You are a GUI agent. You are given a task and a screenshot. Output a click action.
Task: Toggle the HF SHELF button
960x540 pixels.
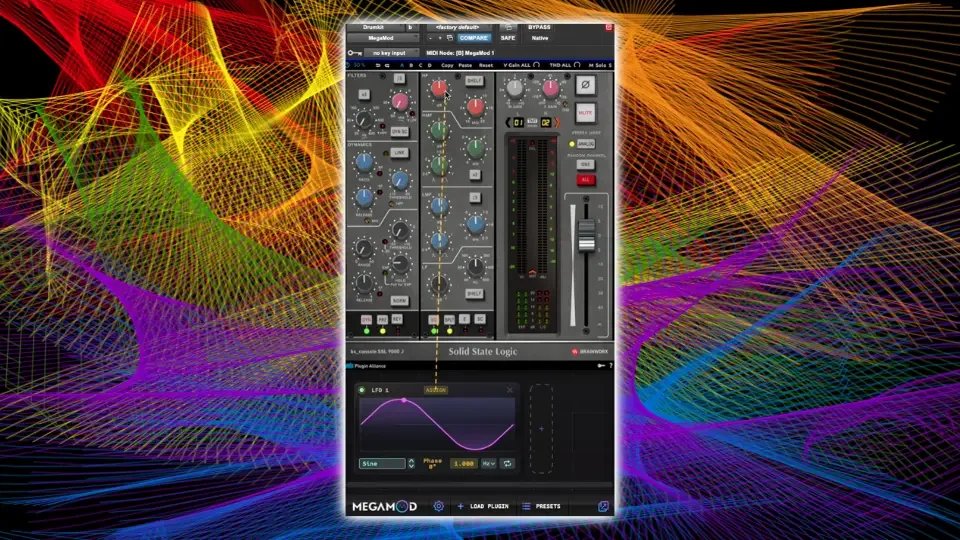(474, 81)
